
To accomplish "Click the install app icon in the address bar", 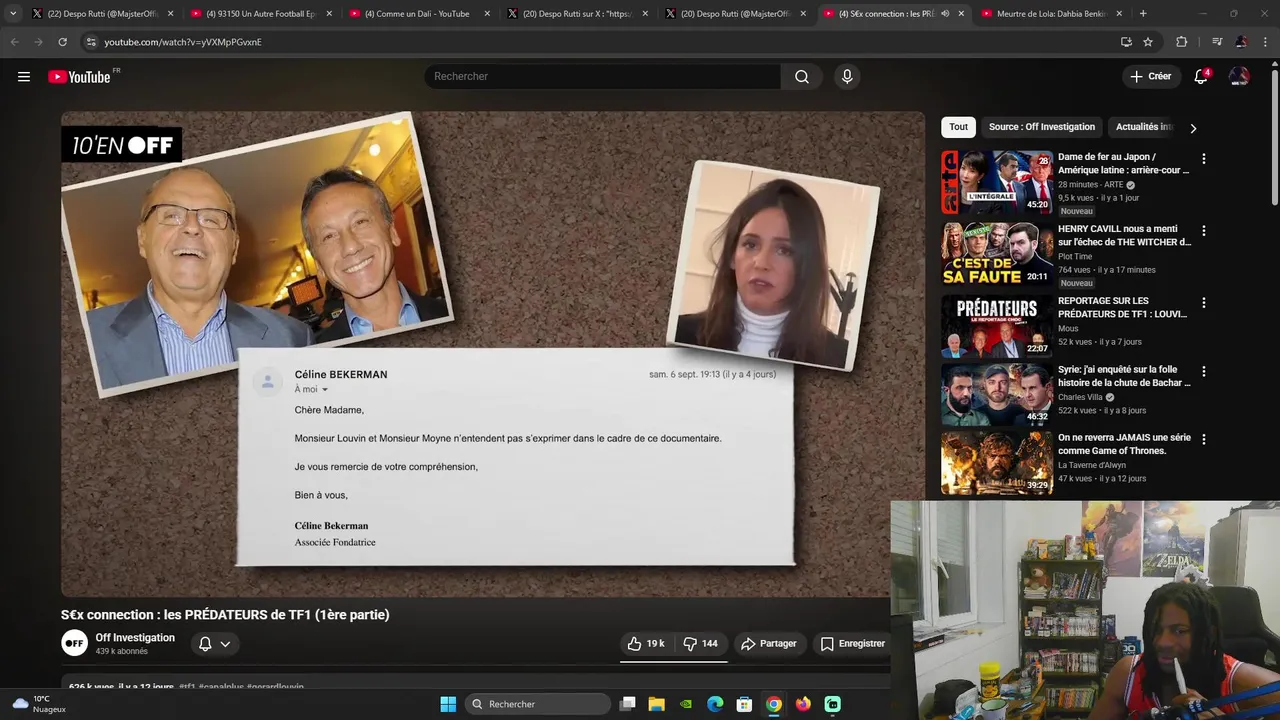I will 1126,42.
